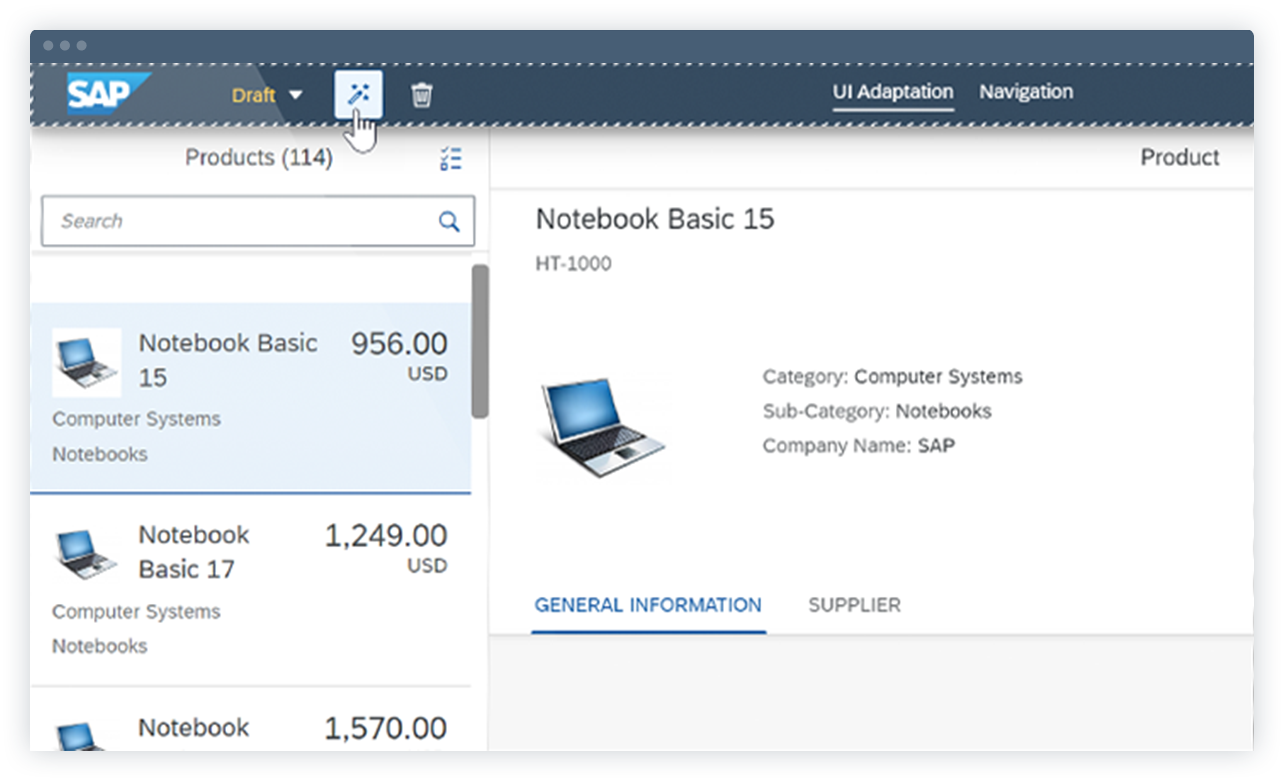Switch to the Supplier tab

pos(854,605)
